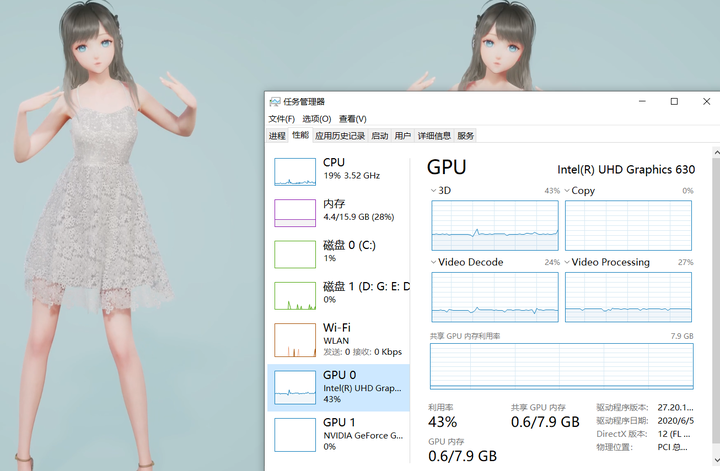Click the driver date 2020/6/5
The height and width of the screenshot is (471, 720).
click(x=675, y=421)
